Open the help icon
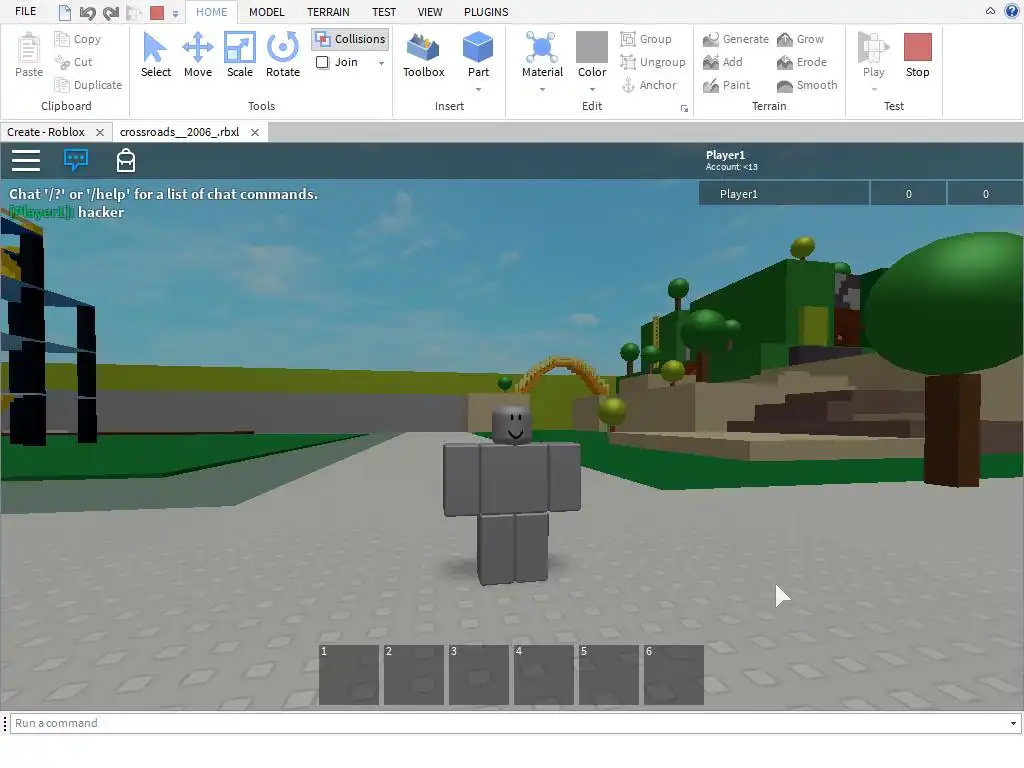Image resolution: width=1024 pixels, height=768 pixels. 1012,11
